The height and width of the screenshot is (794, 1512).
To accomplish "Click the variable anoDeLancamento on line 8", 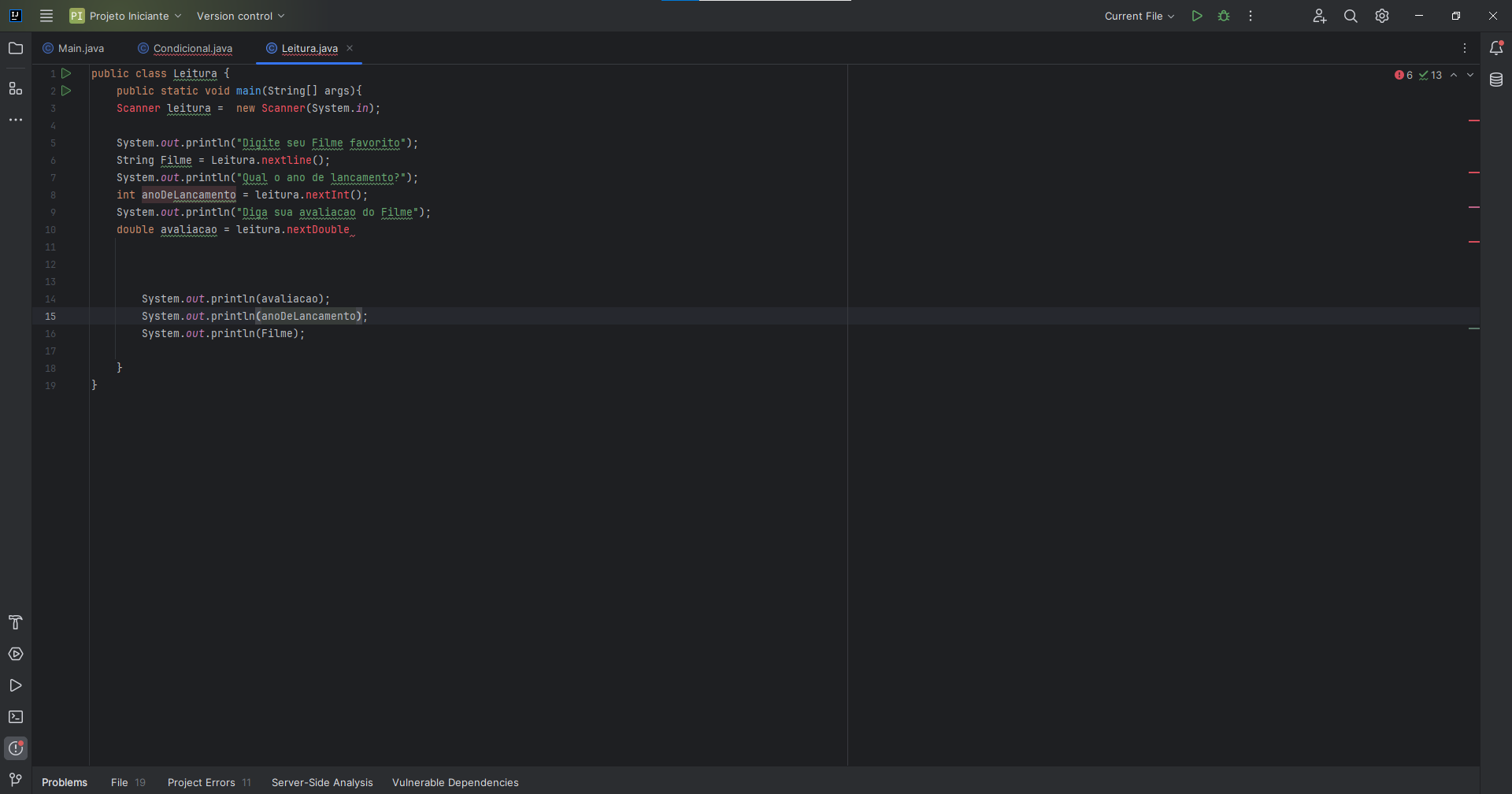I will pos(189,195).
